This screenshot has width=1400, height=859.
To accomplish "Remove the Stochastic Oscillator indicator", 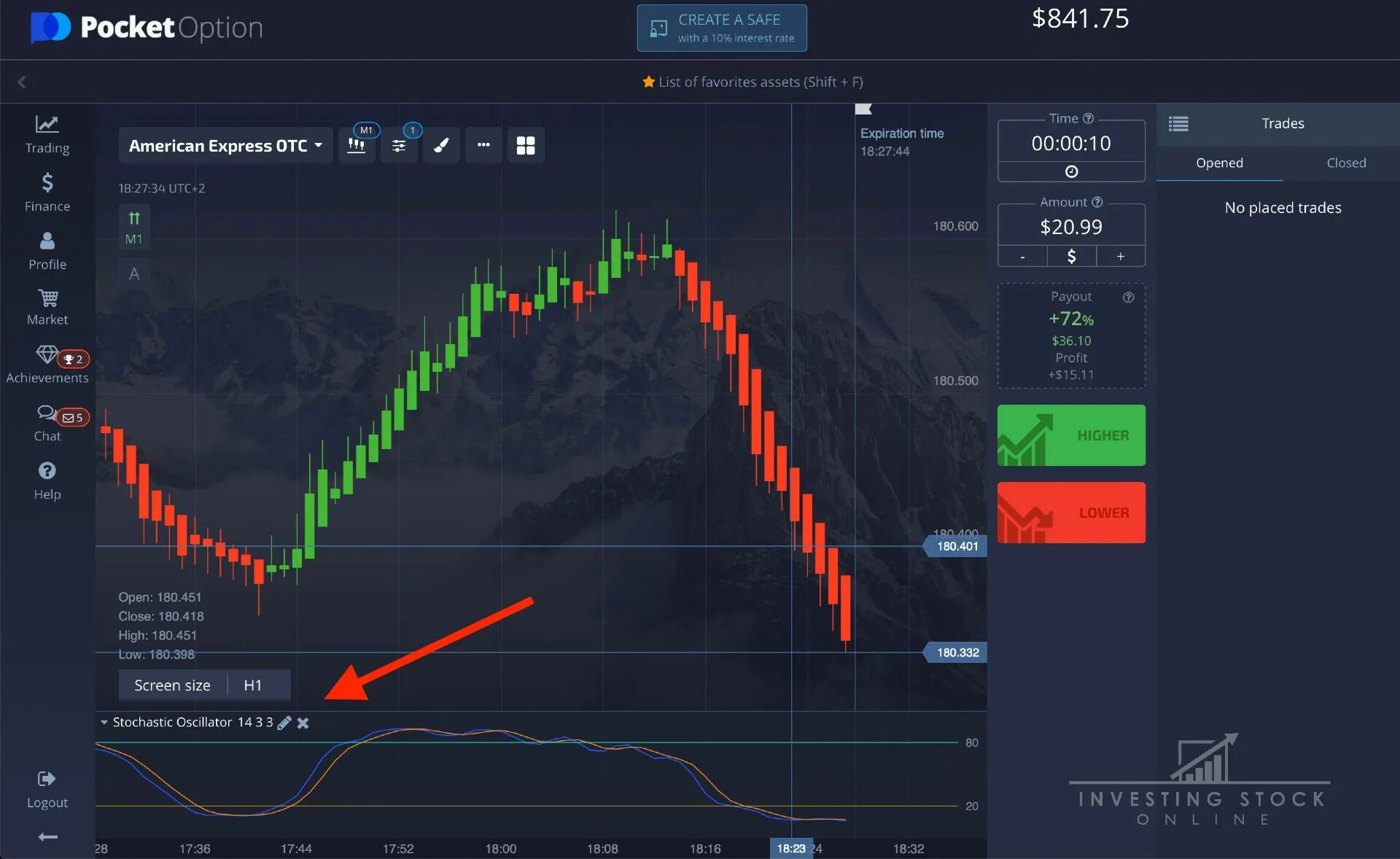I will (303, 723).
